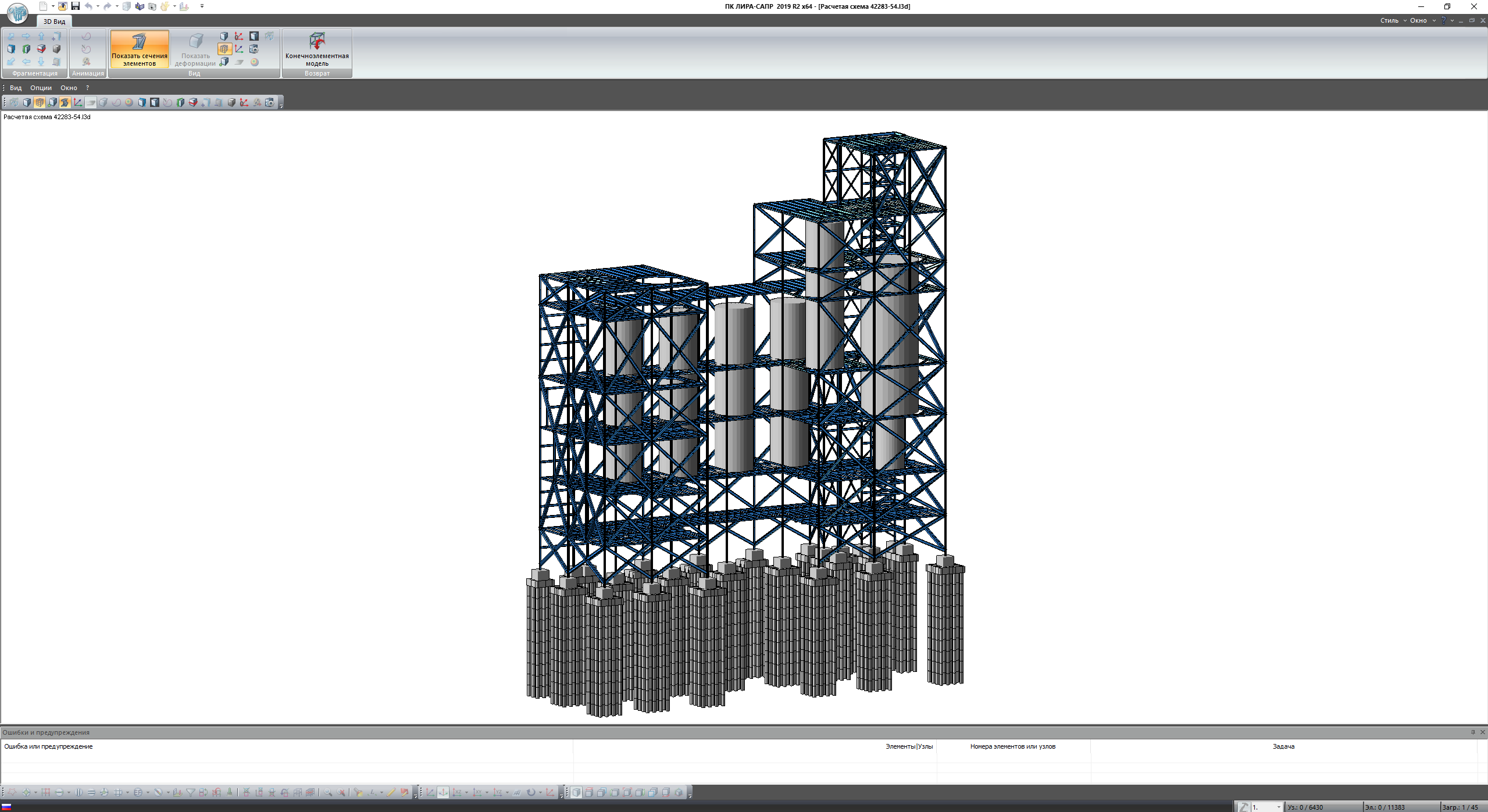Image resolution: width=1488 pixels, height=812 pixels.
Task: Click the gear cube settings icon in ribbon
Action: click(254, 49)
